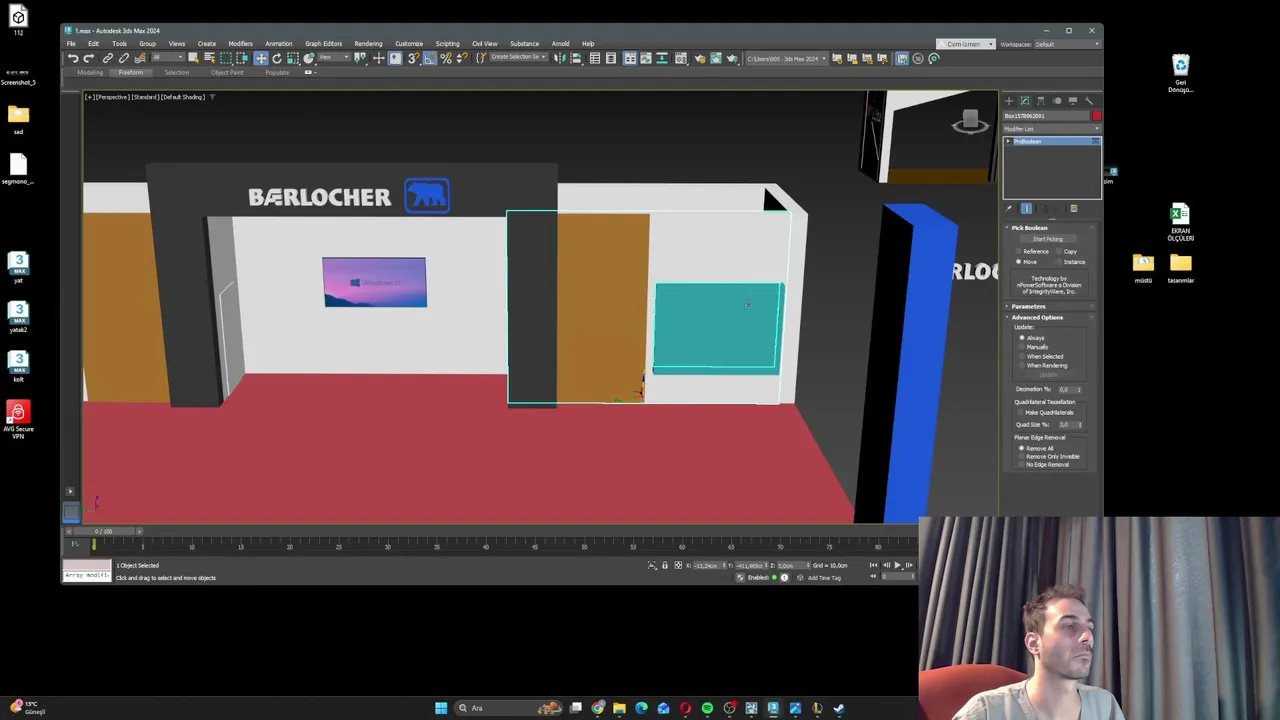Open the Hierarchy panel icon
This screenshot has height=720, width=1280.
coord(1041,101)
